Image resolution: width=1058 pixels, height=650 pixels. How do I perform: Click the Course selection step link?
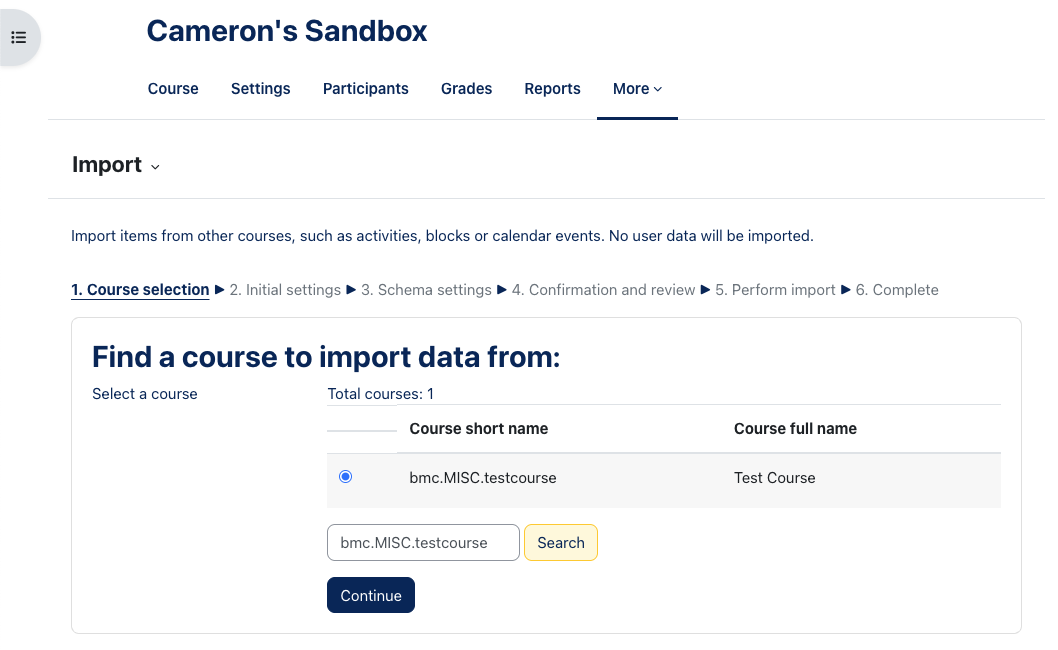[140, 290]
